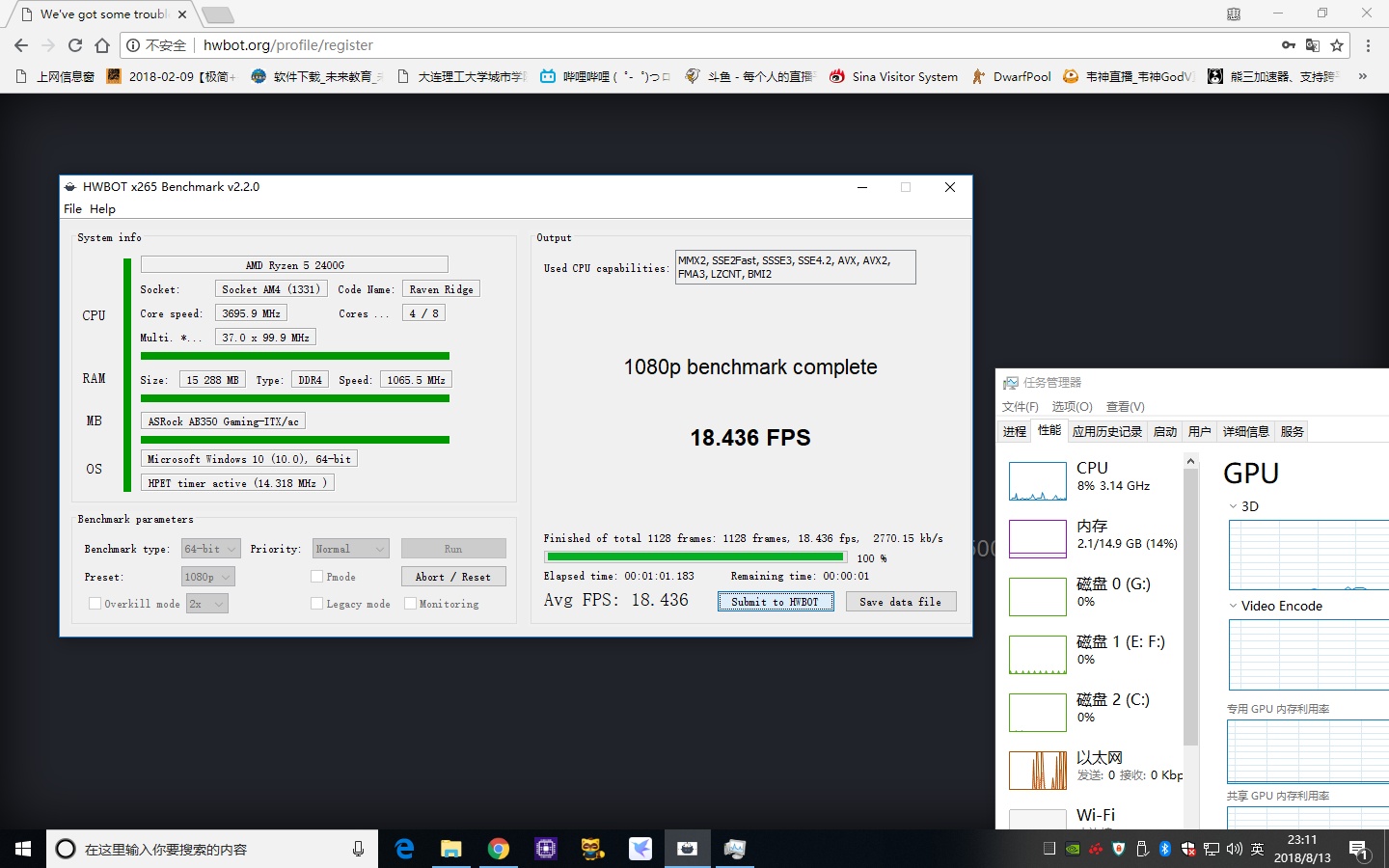Viewport: 1389px width, 868px height.
Task: Click the volume tray icon
Action: point(1235,849)
